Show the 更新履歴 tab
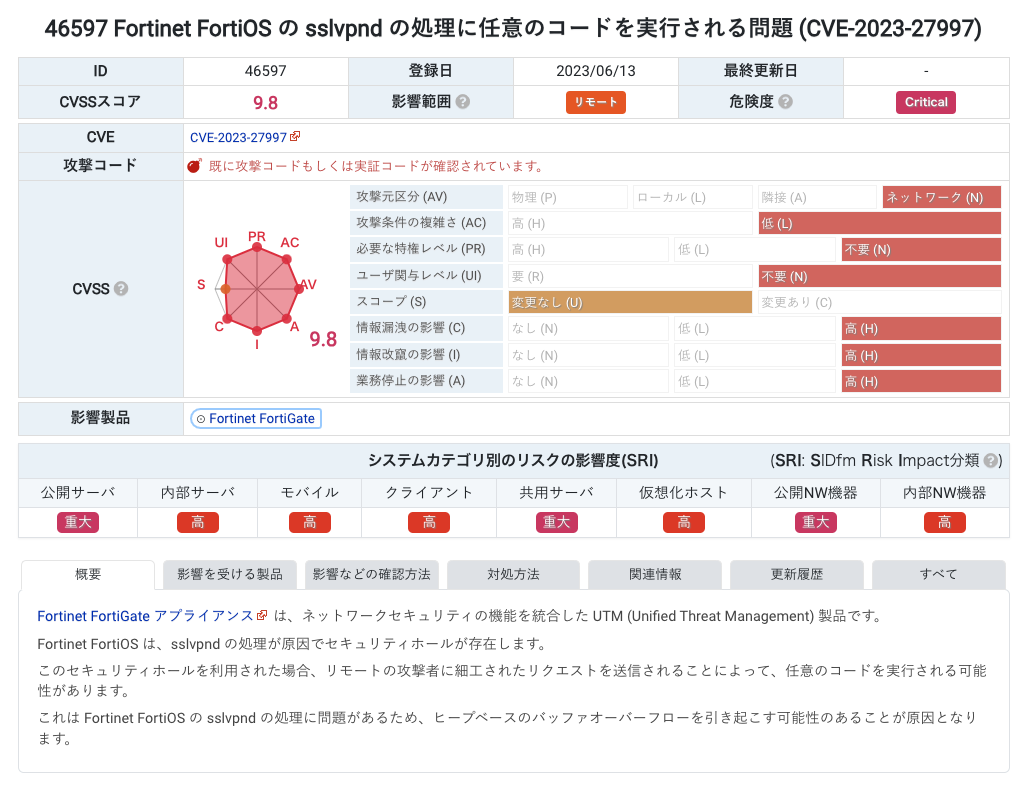The height and width of the screenshot is (787, 1028). (797, 575)
